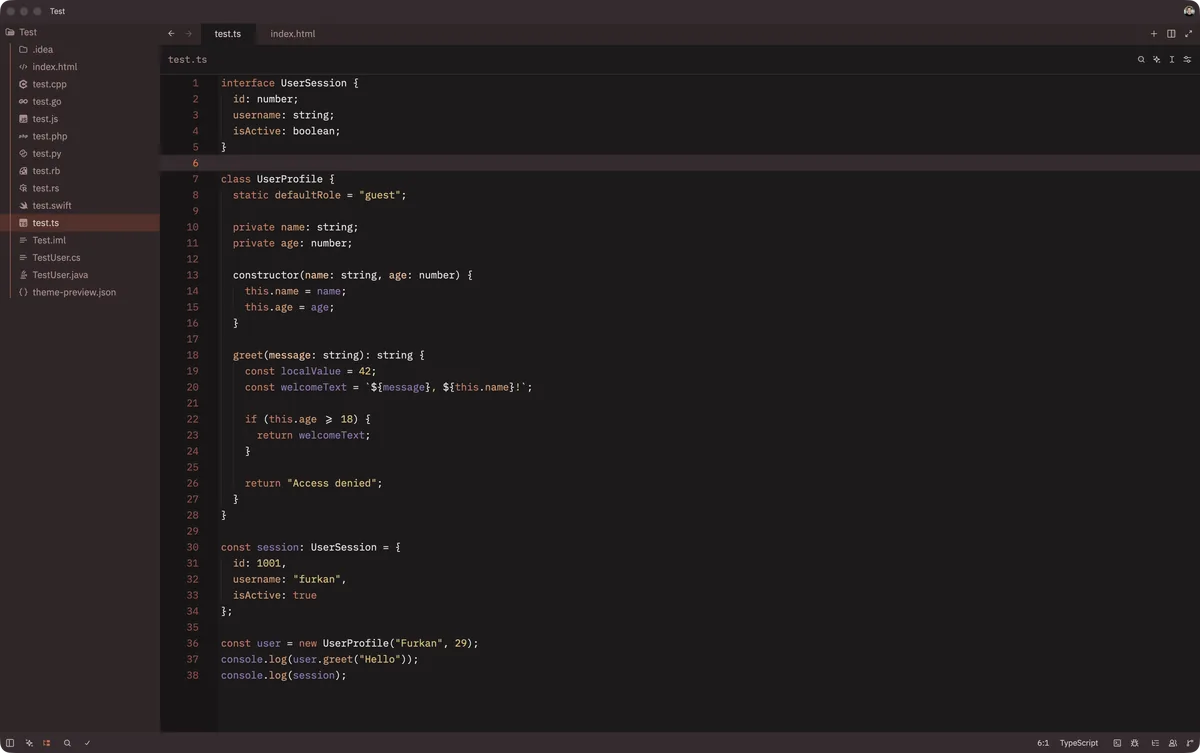Click 'UserSession' in the interface declaration on line 1
The height and width of the screenshot is (753, 1200).
(x=314, y=83)
